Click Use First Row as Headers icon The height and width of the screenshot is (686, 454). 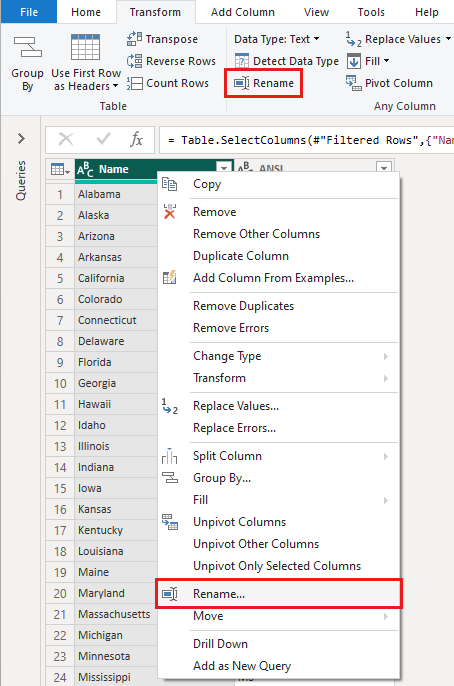(x=85, y=47)
